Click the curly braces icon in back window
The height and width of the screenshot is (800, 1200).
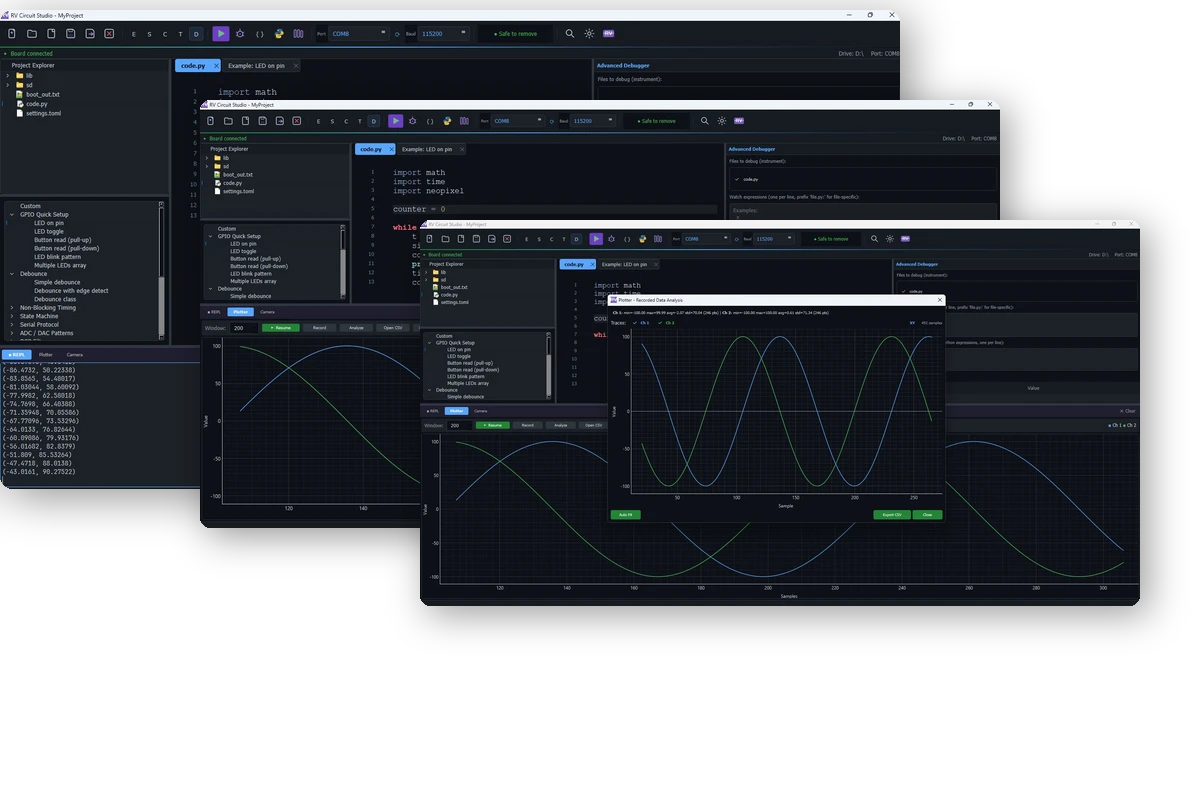pyautogui.click(x=260, y=34)
